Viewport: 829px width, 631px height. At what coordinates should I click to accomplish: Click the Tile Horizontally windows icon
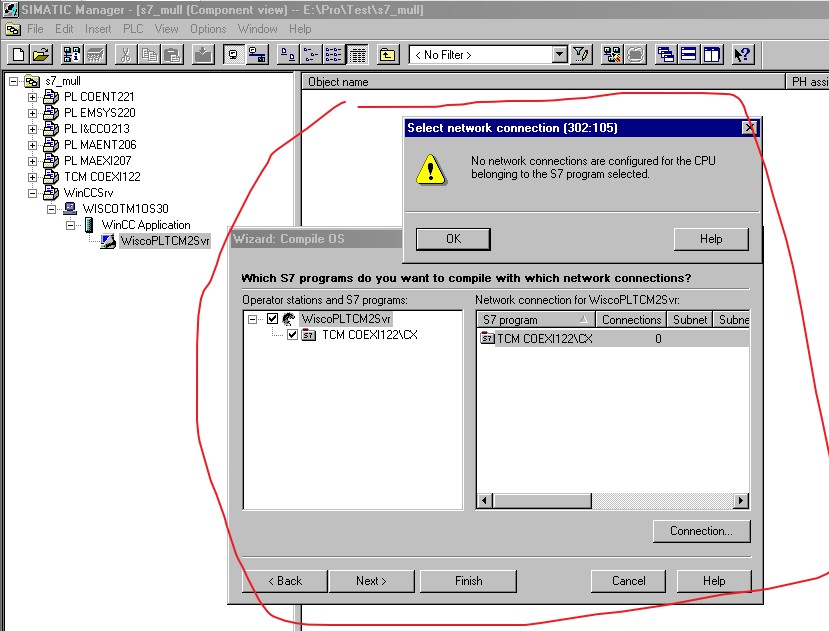688,54
